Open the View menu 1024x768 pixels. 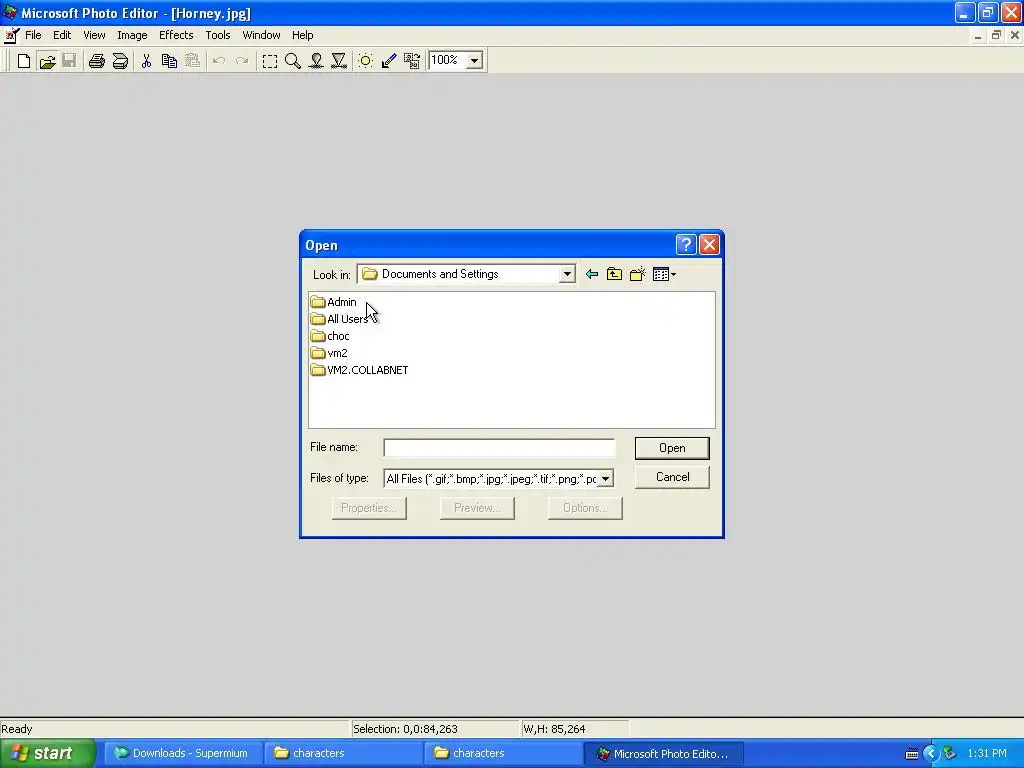pyautogui.click(x=94, y=35)
